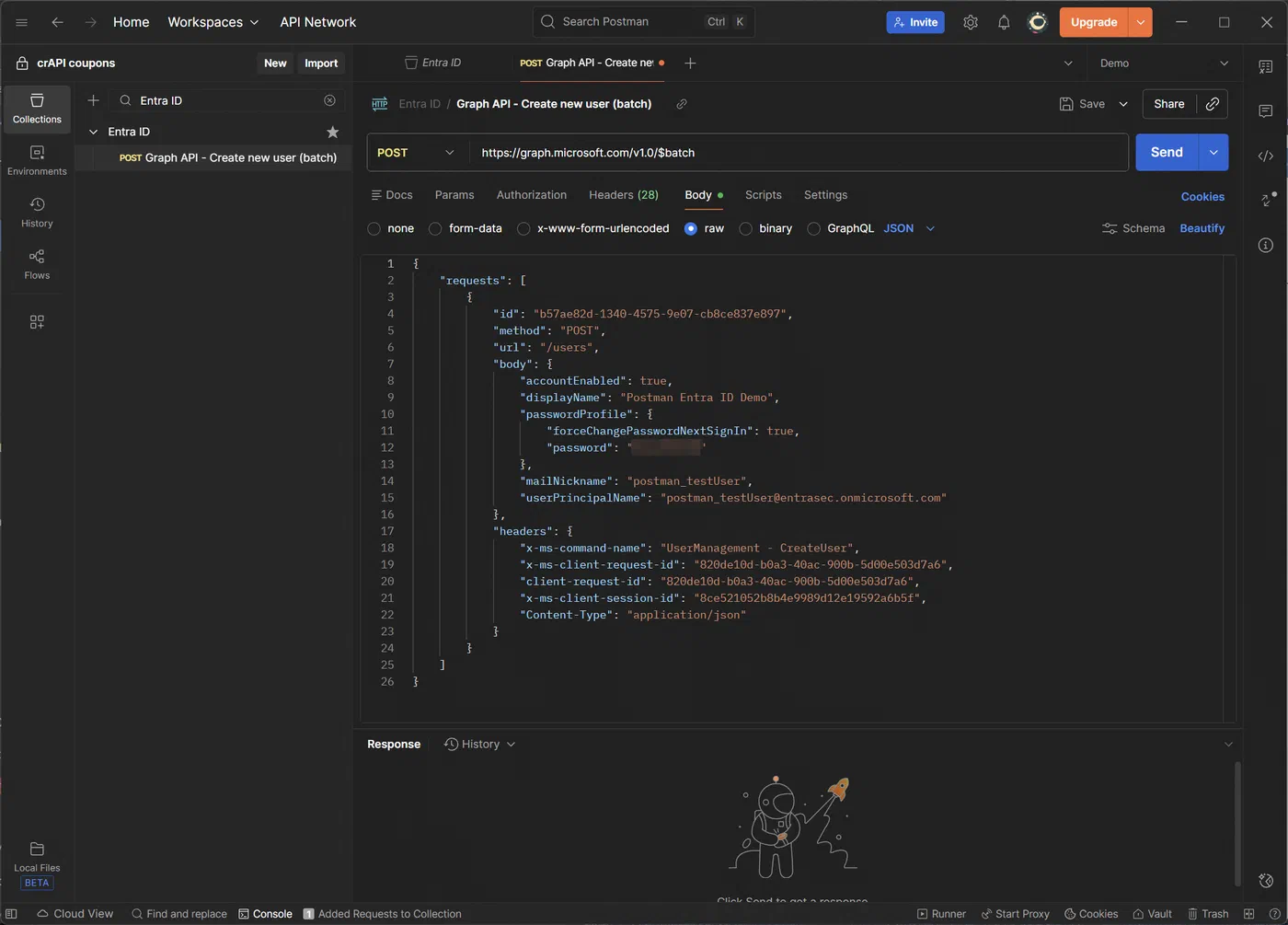The width and height of the screenshot is (1288, 925).
Task: Open the settings gear icon
Action: [971, 22]
